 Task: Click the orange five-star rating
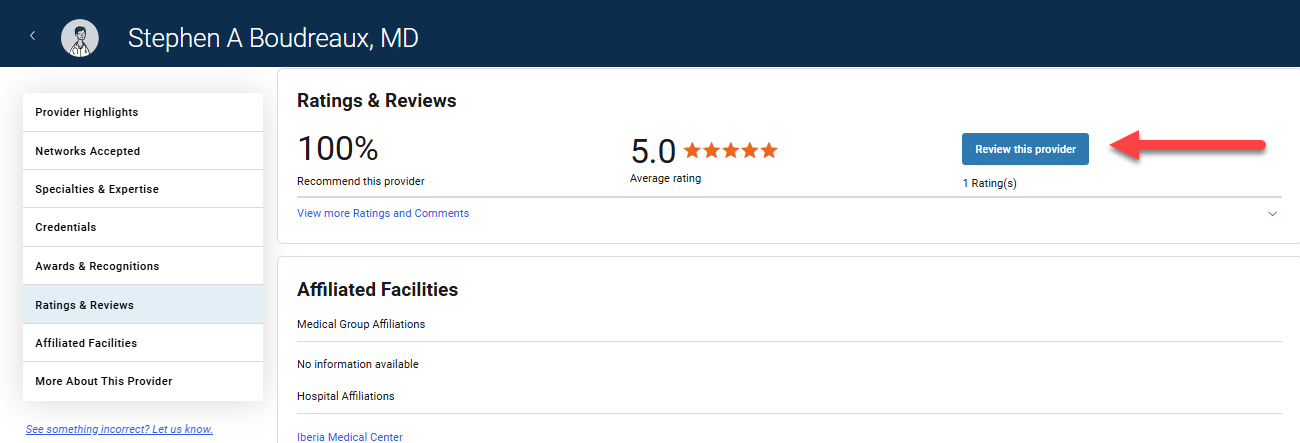(x=730, y=151)
